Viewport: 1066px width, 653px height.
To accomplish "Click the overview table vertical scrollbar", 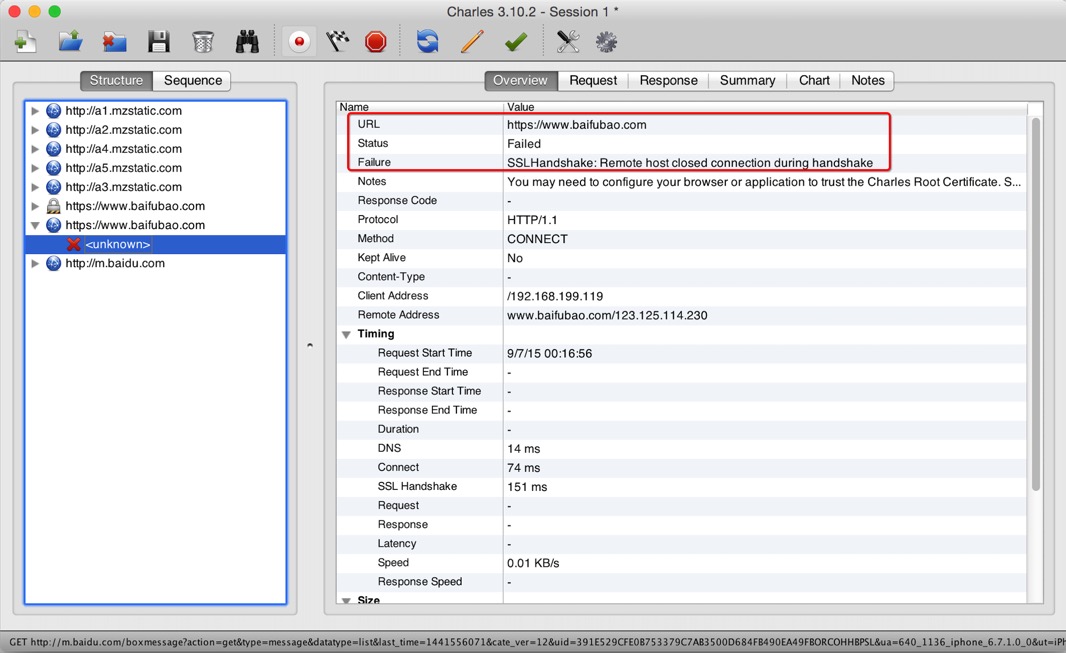I will (1035, 304).
